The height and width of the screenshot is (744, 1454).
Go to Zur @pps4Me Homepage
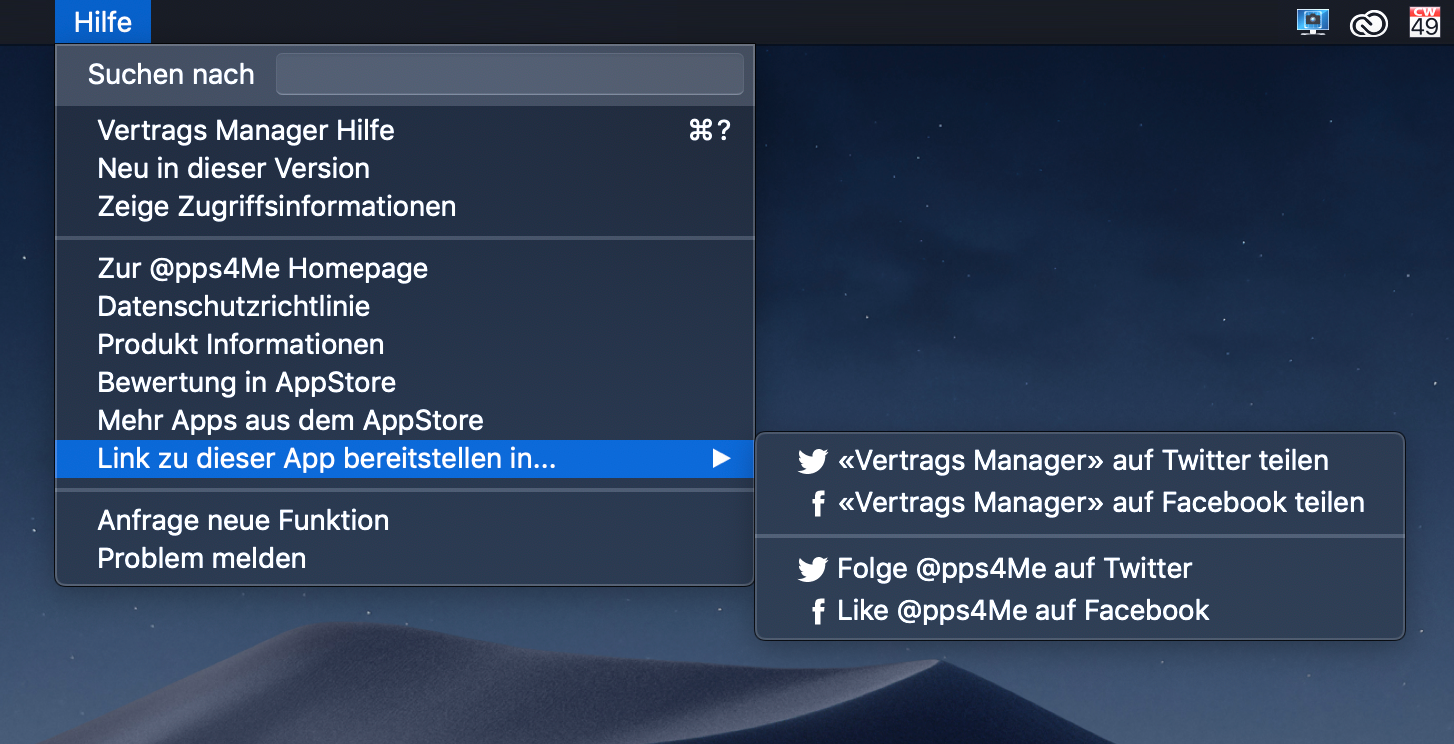[x=404, y=269]
